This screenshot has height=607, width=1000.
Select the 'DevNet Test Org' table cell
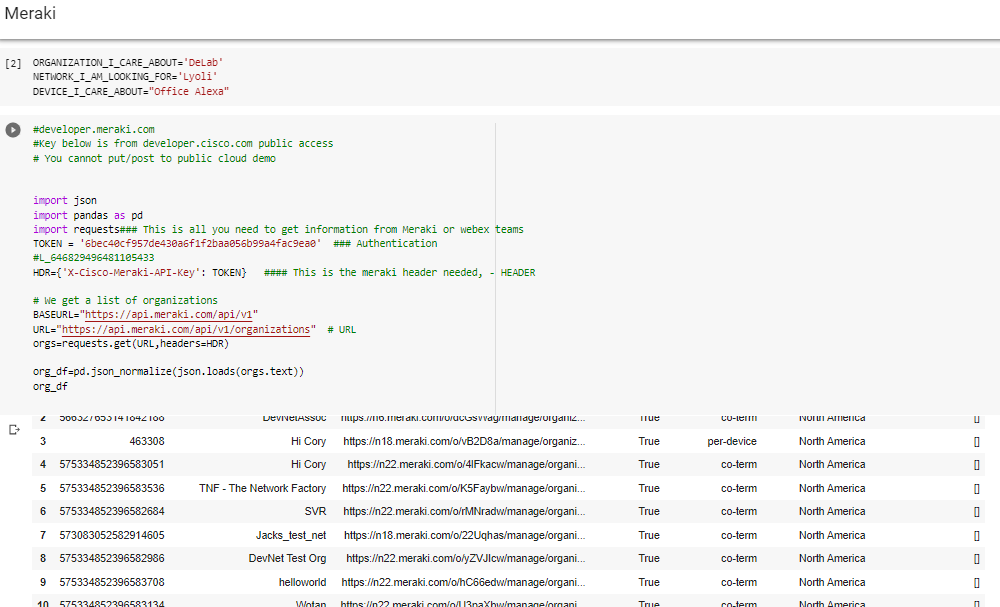[287, 558]
